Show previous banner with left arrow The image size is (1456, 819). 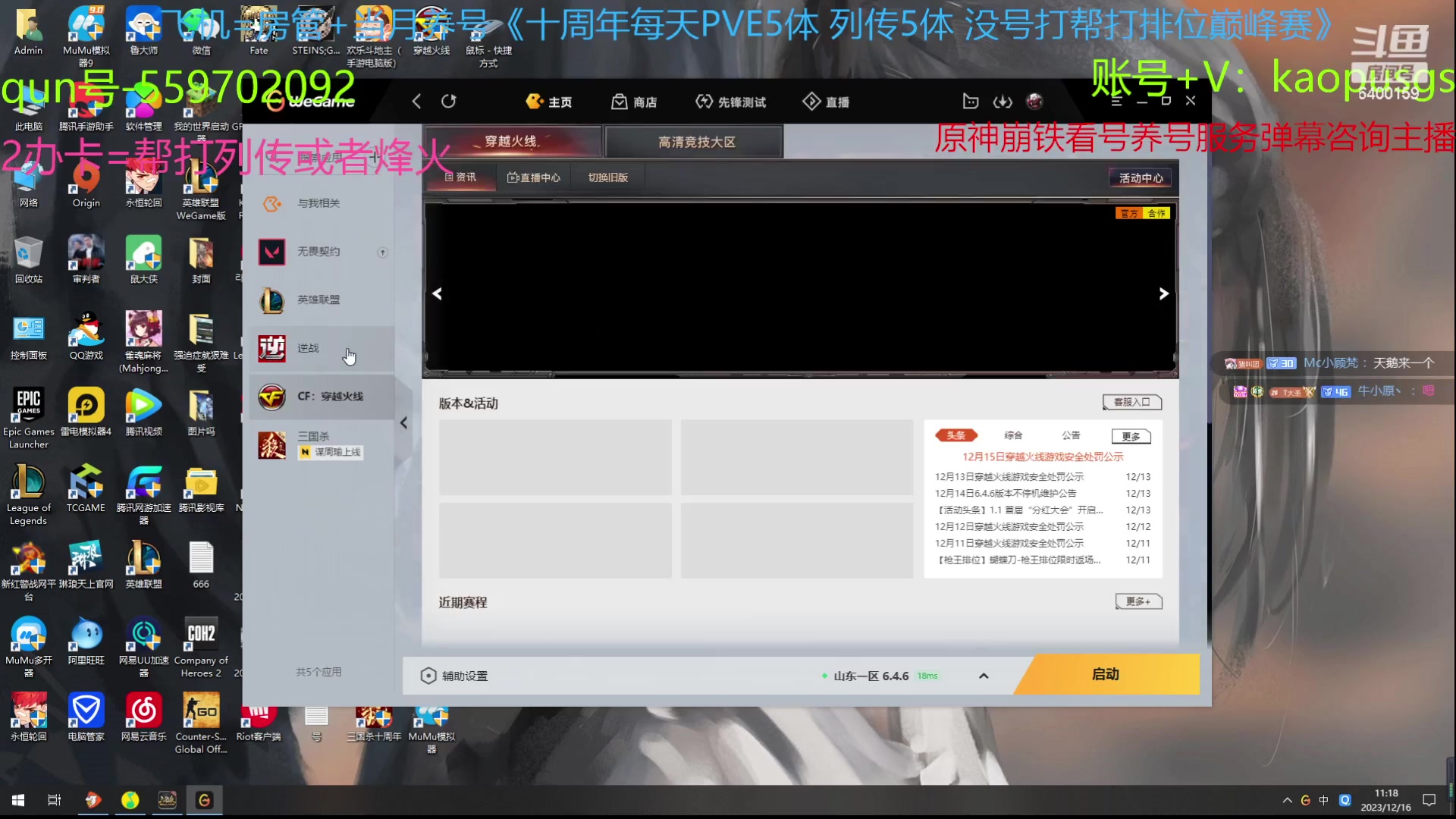(438, 293)
